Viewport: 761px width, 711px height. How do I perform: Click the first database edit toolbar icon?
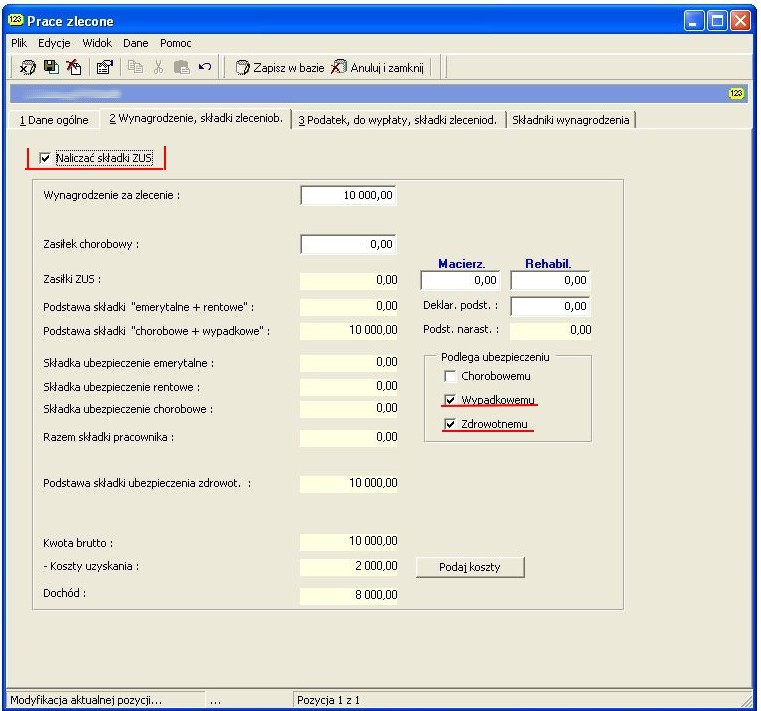pyautogui.click(x=28, y=67)
